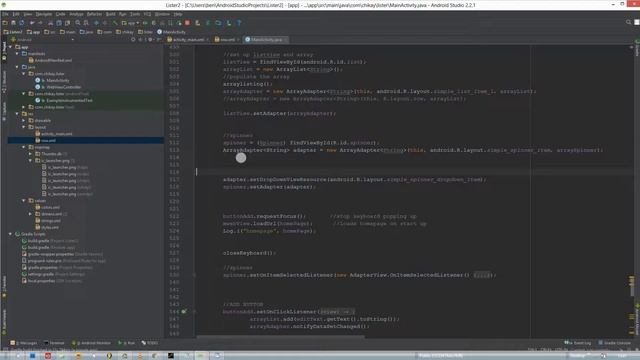Collapse the mipmap folder

point(24,147)
